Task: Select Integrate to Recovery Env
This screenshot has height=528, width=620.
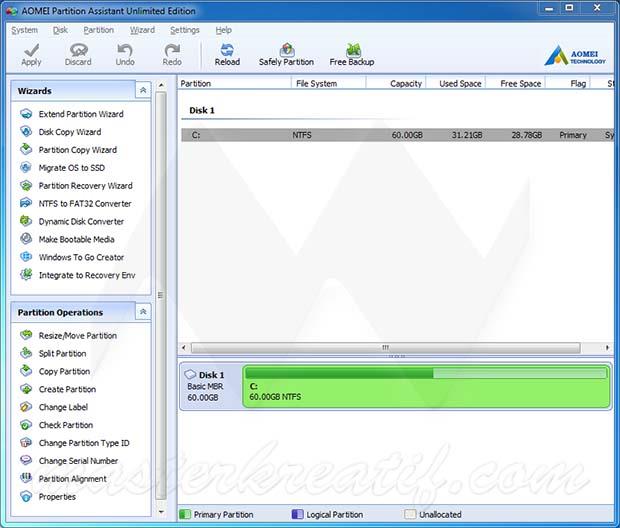Action: [87, 275]
